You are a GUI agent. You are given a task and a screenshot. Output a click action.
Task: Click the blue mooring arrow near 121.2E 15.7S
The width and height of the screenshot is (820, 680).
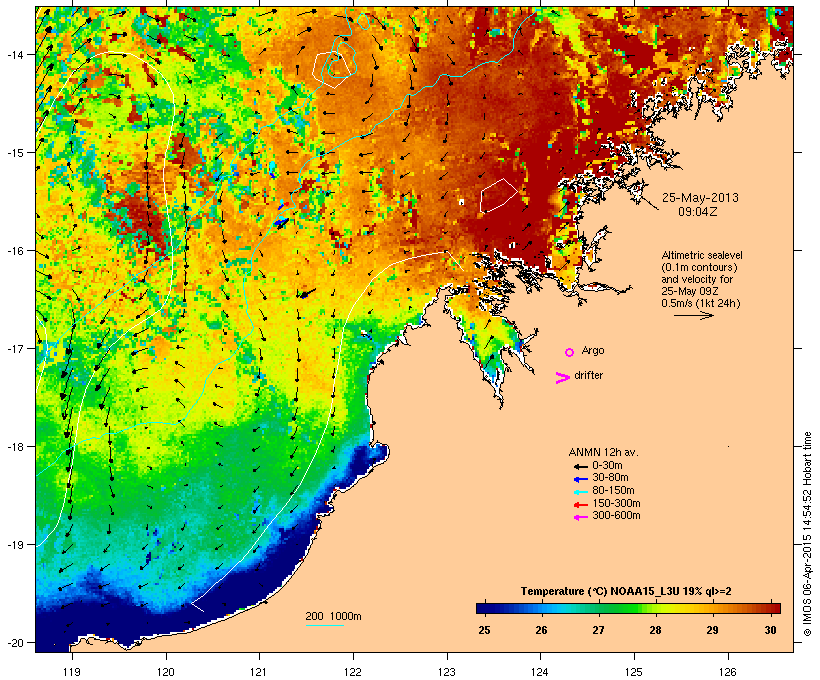(281, 223)
